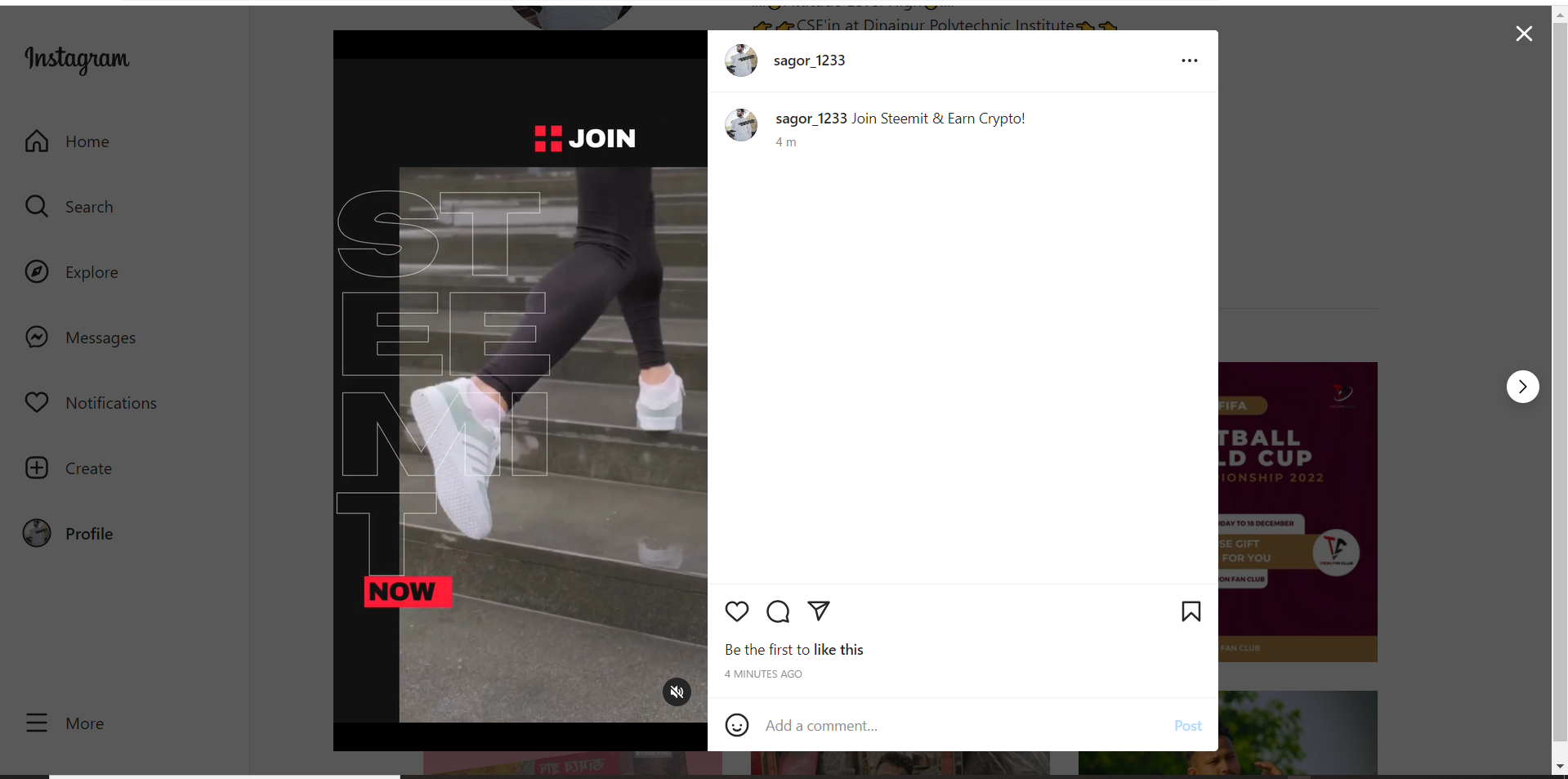The image size is (1568, 779).
Task: Focus the Add a comment field
Action: (x=963, y=726)
